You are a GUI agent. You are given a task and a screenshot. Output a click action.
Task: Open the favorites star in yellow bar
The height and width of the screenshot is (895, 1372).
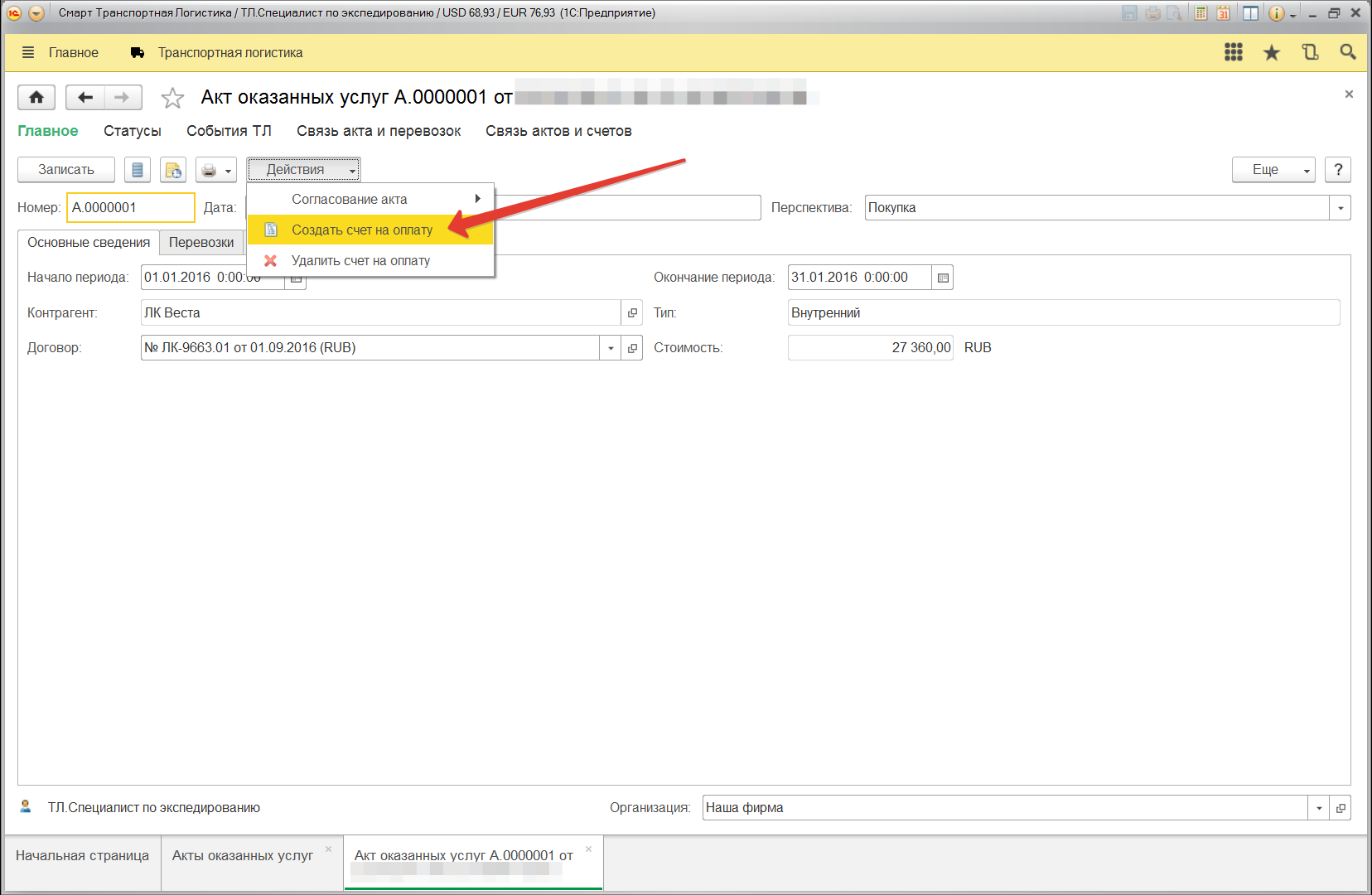coord(1272,53)
